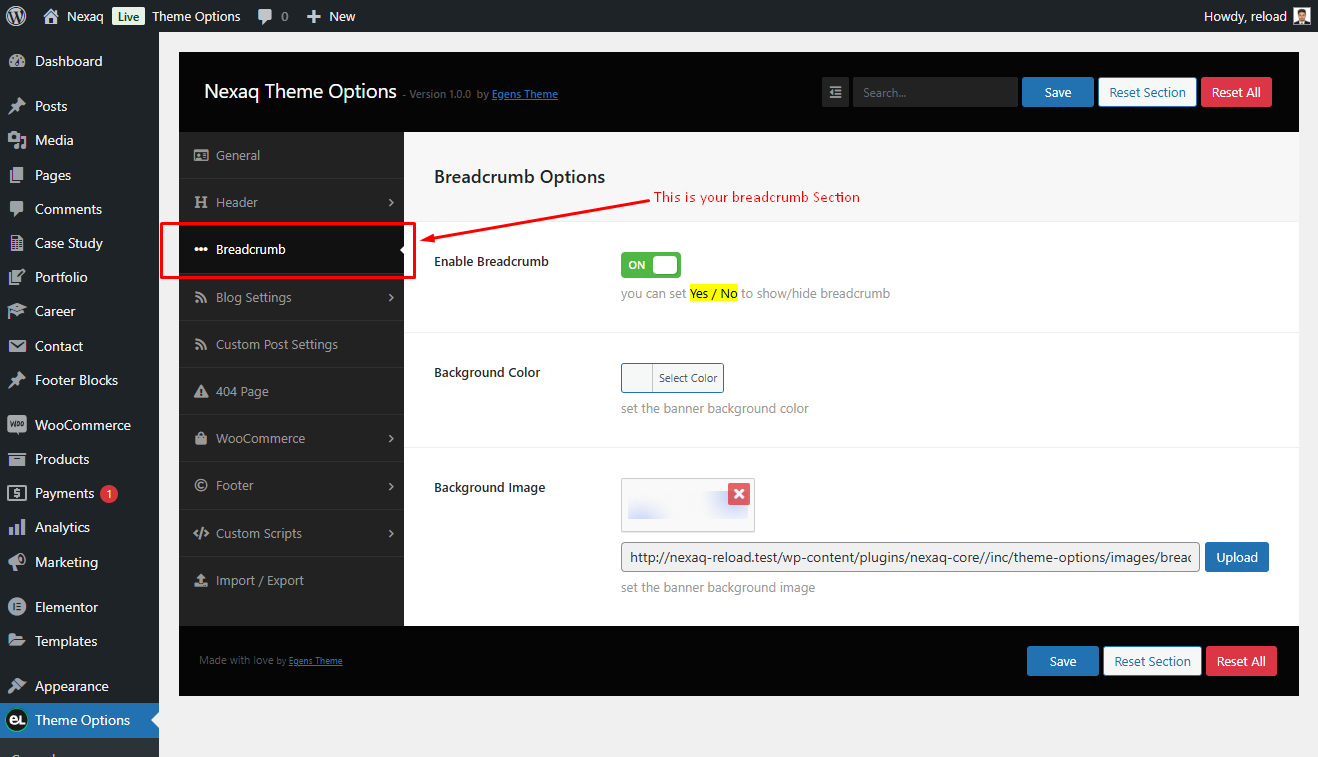The image size is (1318, 757).
Task: Turn off the Enable Breadcrumb switch
Action: [x=651, y=265]
